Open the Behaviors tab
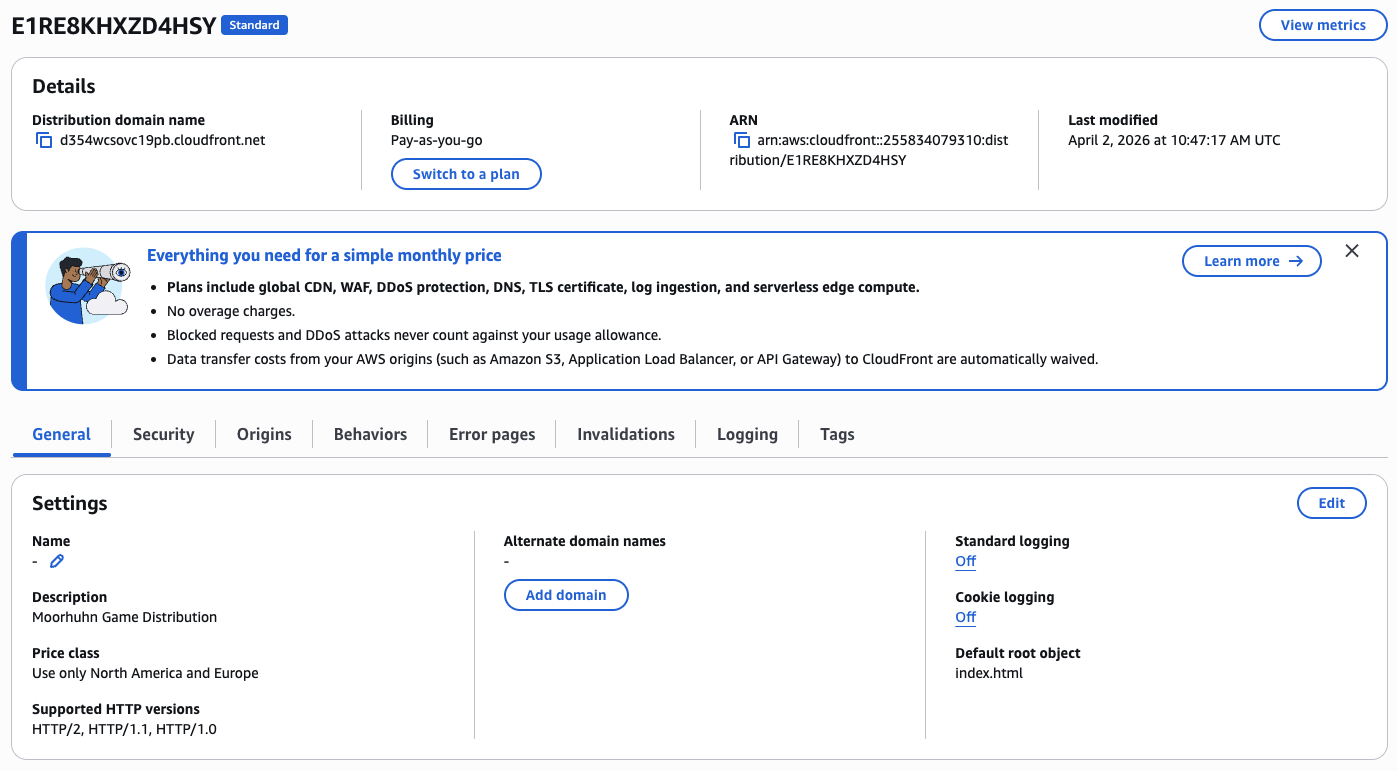The image size is (1398, 771). coord(369,434)
